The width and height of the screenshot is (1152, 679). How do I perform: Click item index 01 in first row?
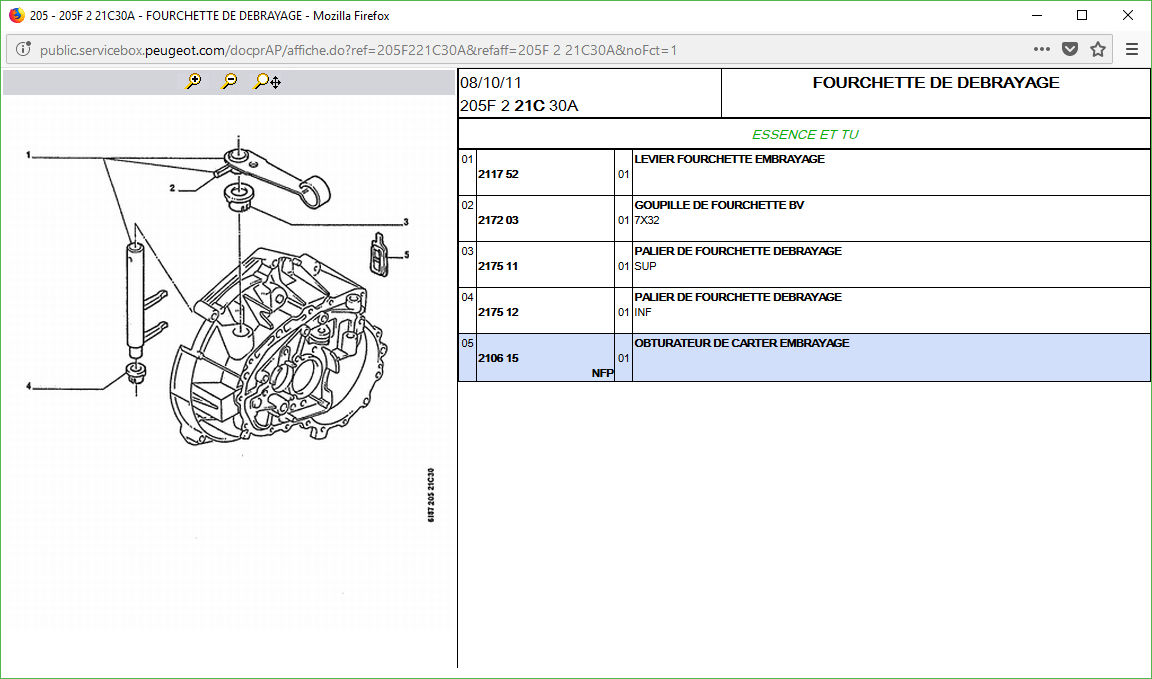[x=467, y=159]
